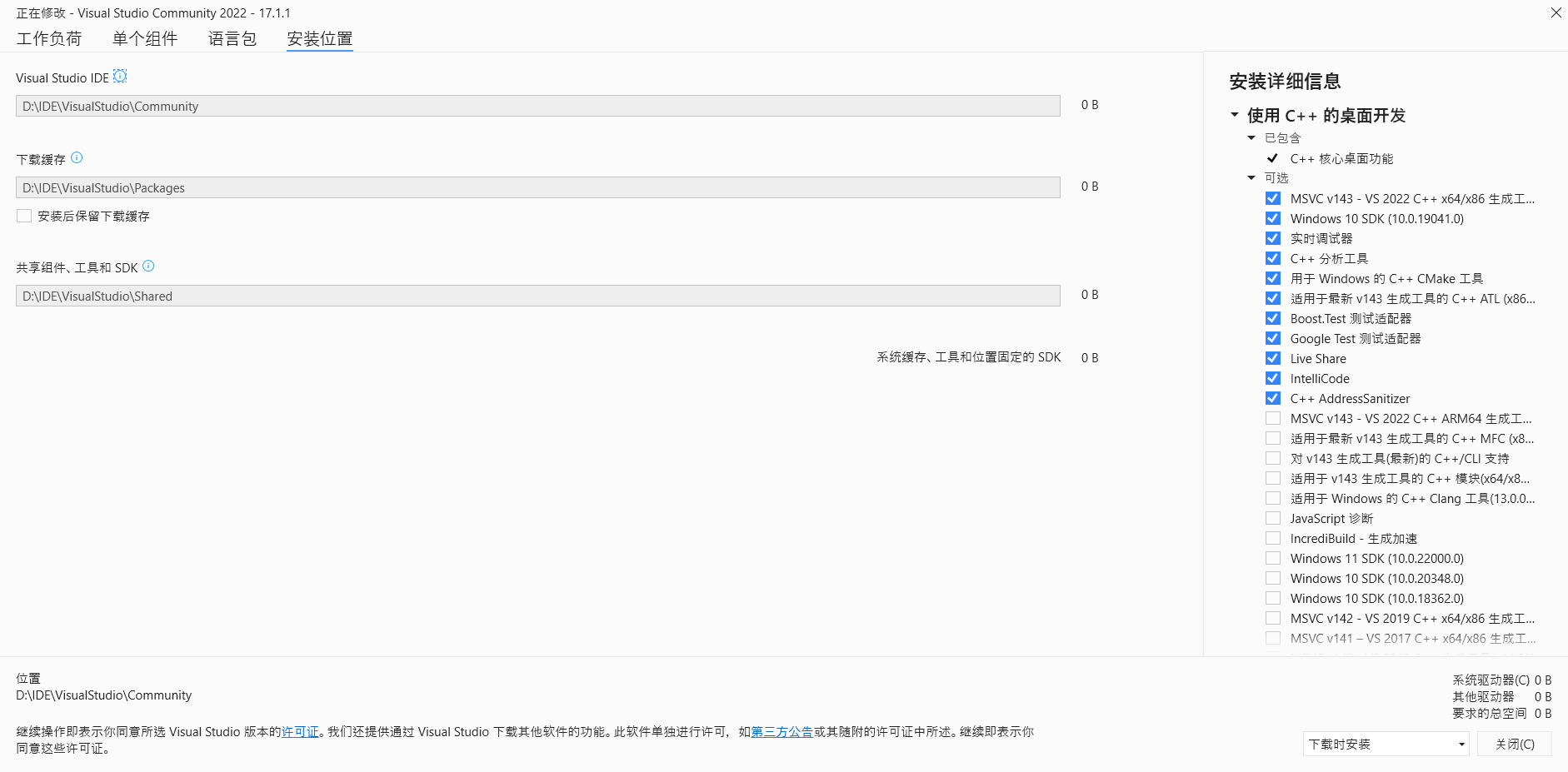Check Windows 11 SDK (10.0.22000.0)

point(1273,558)
